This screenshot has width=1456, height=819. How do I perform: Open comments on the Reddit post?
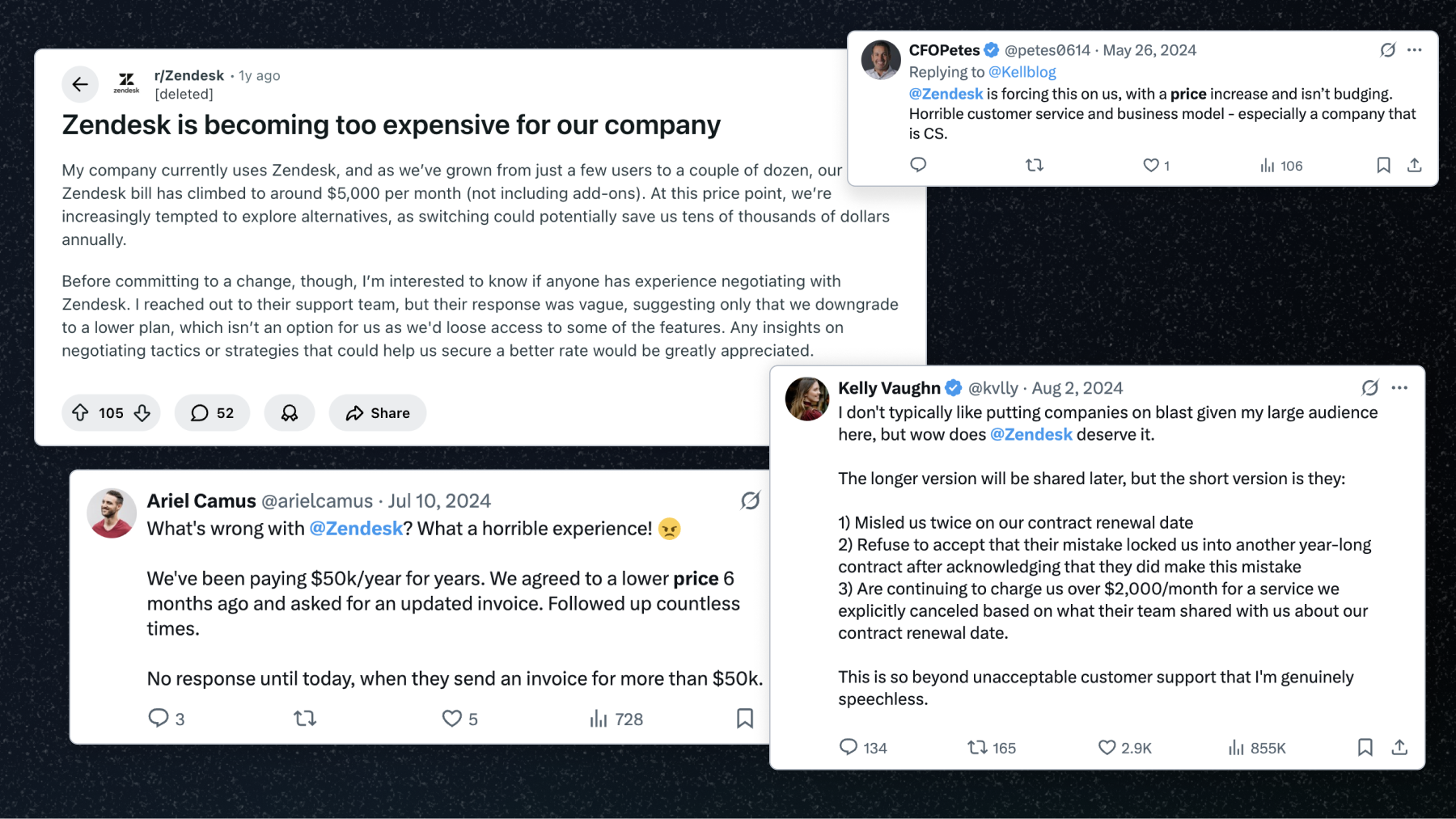click(212, 412)
